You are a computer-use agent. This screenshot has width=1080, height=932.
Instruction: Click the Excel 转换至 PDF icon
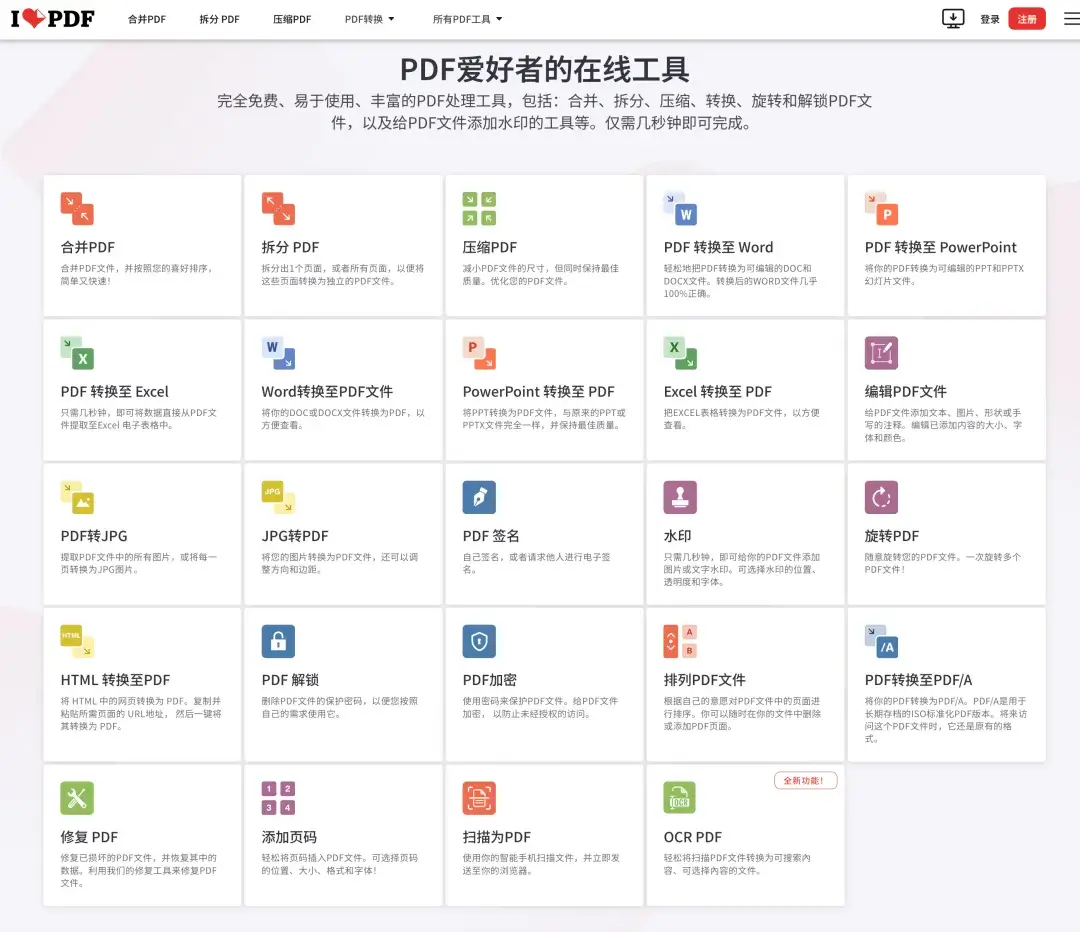pos(681,353)
